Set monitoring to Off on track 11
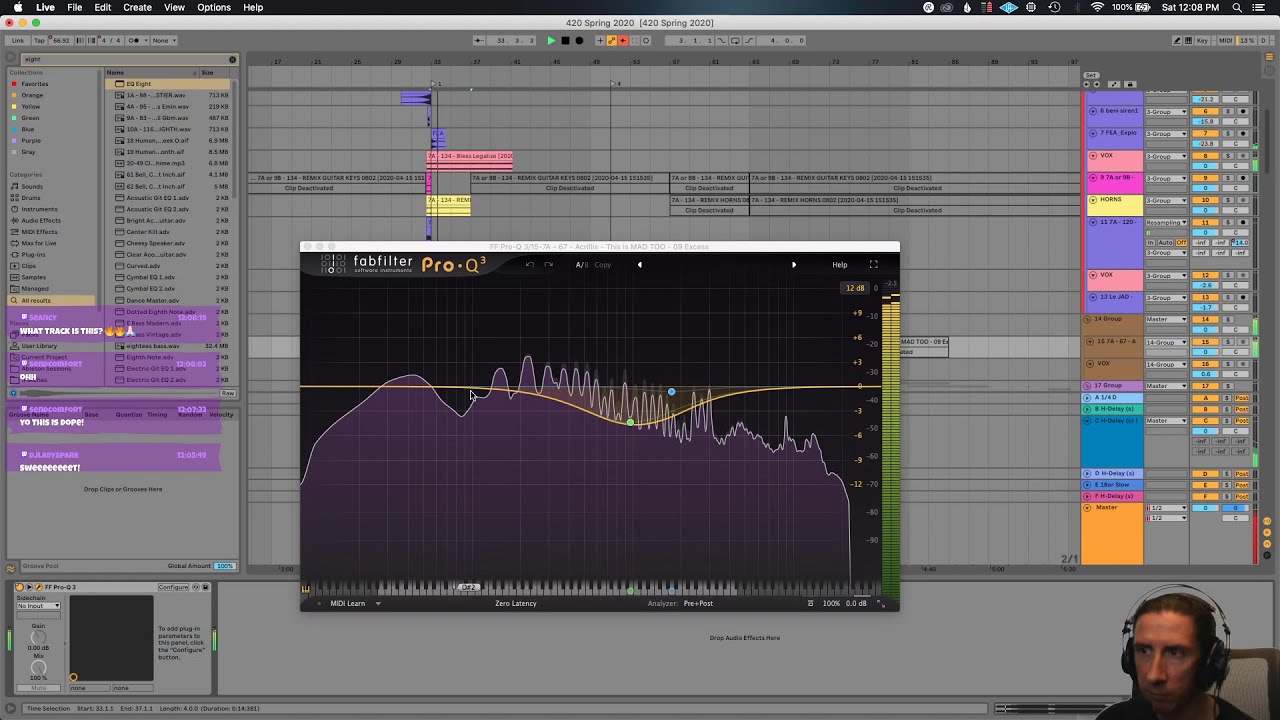The height and width of the screenshot is (720, 1280). (x=1182, y=243)
